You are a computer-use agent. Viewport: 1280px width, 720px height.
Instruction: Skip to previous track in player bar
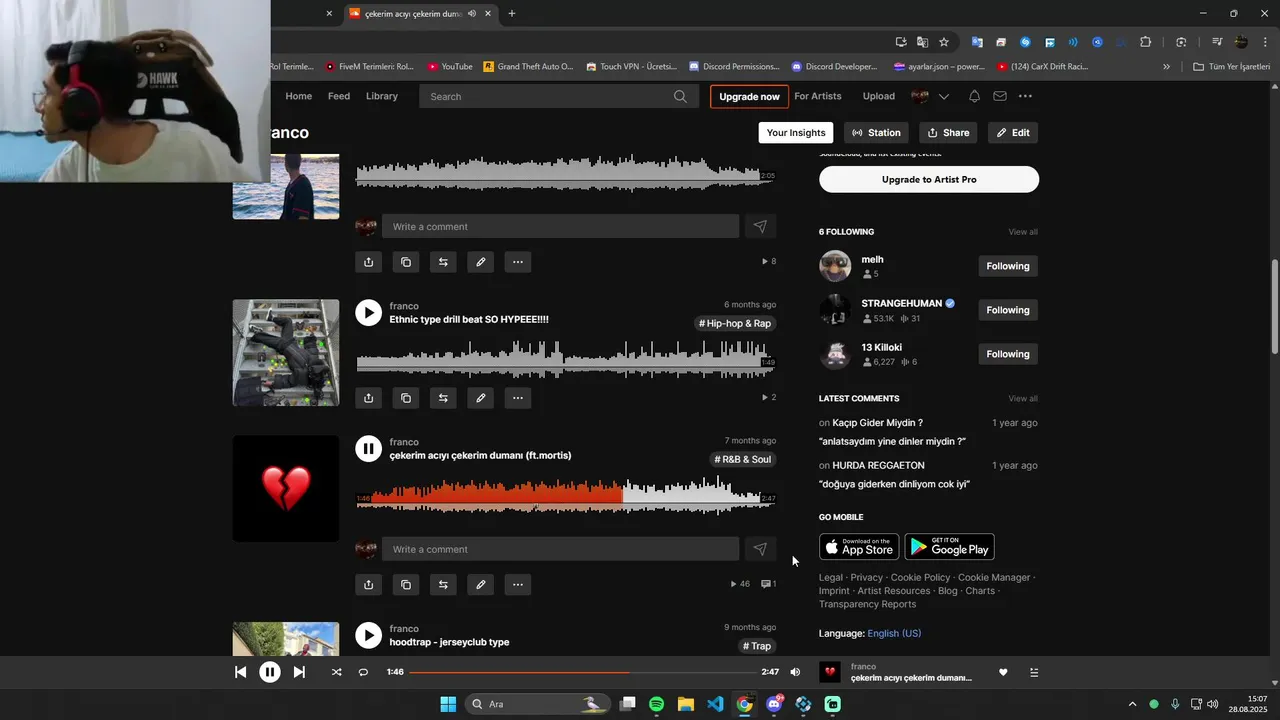[240, 672]
